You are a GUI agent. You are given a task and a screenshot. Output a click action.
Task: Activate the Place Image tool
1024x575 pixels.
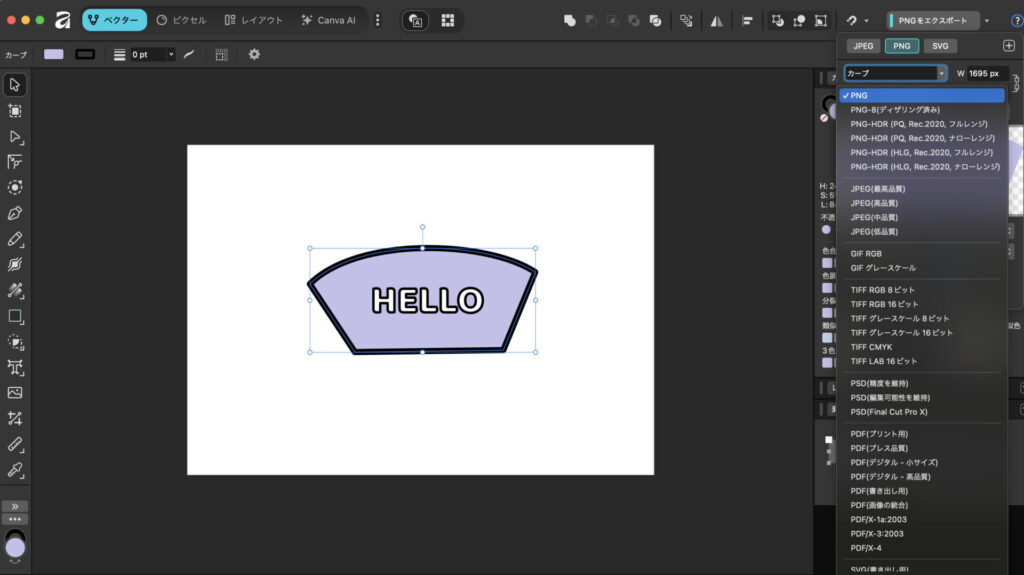tap(15, 393)
